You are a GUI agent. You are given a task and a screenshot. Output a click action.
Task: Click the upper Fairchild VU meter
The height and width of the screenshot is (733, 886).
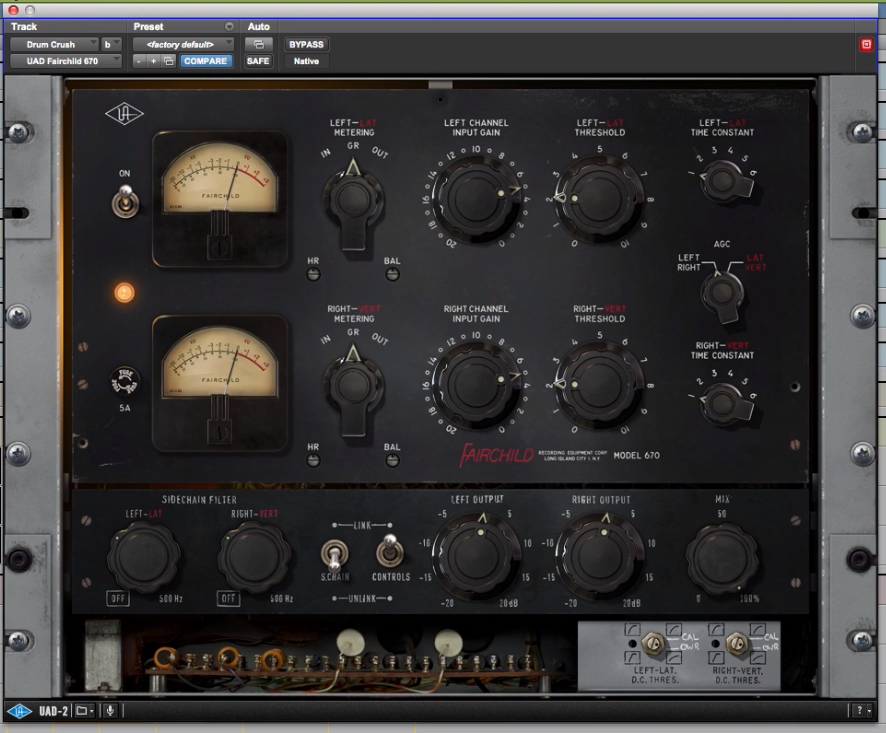tap(219, 199)
